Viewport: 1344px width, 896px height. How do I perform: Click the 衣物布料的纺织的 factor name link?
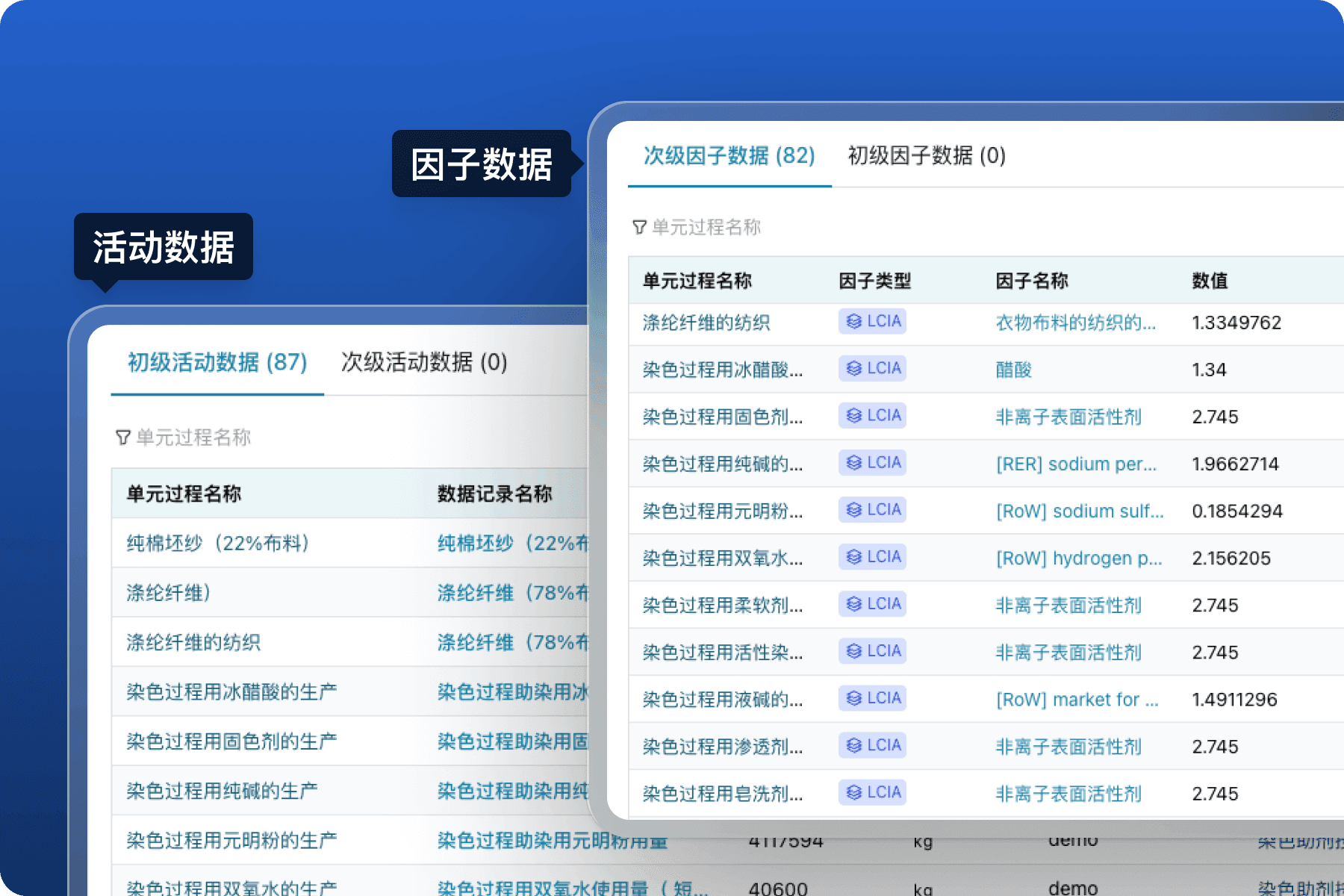1075,323
